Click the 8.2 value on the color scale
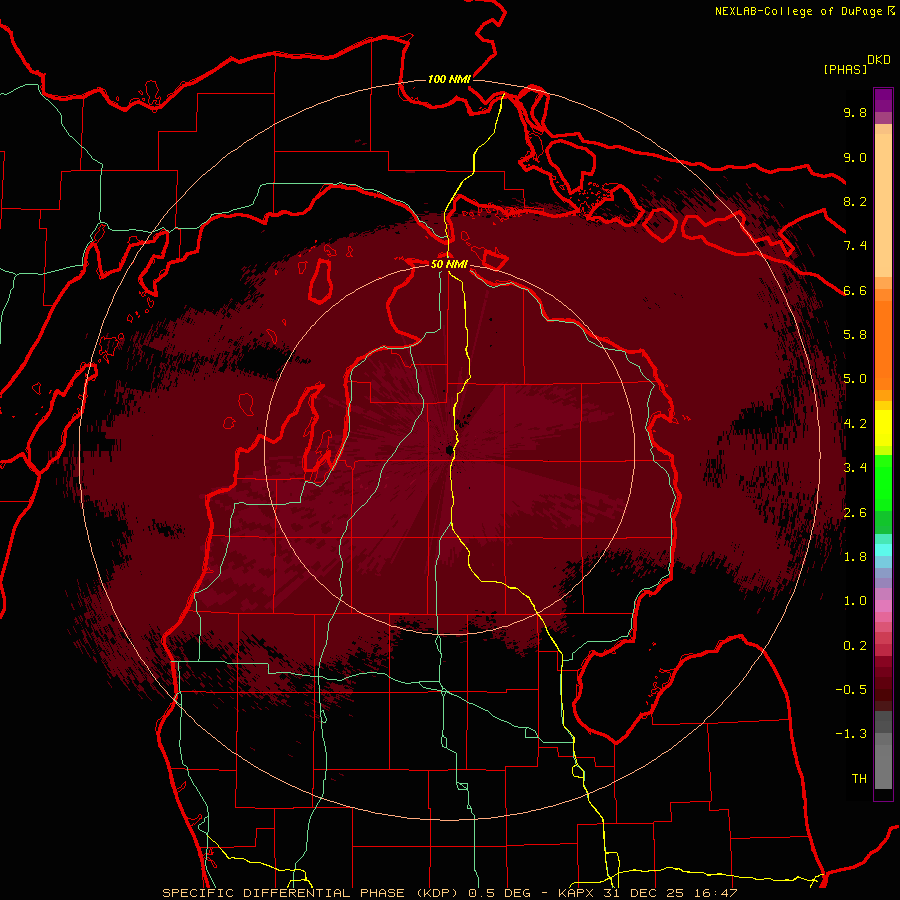 tap(855, 201)
